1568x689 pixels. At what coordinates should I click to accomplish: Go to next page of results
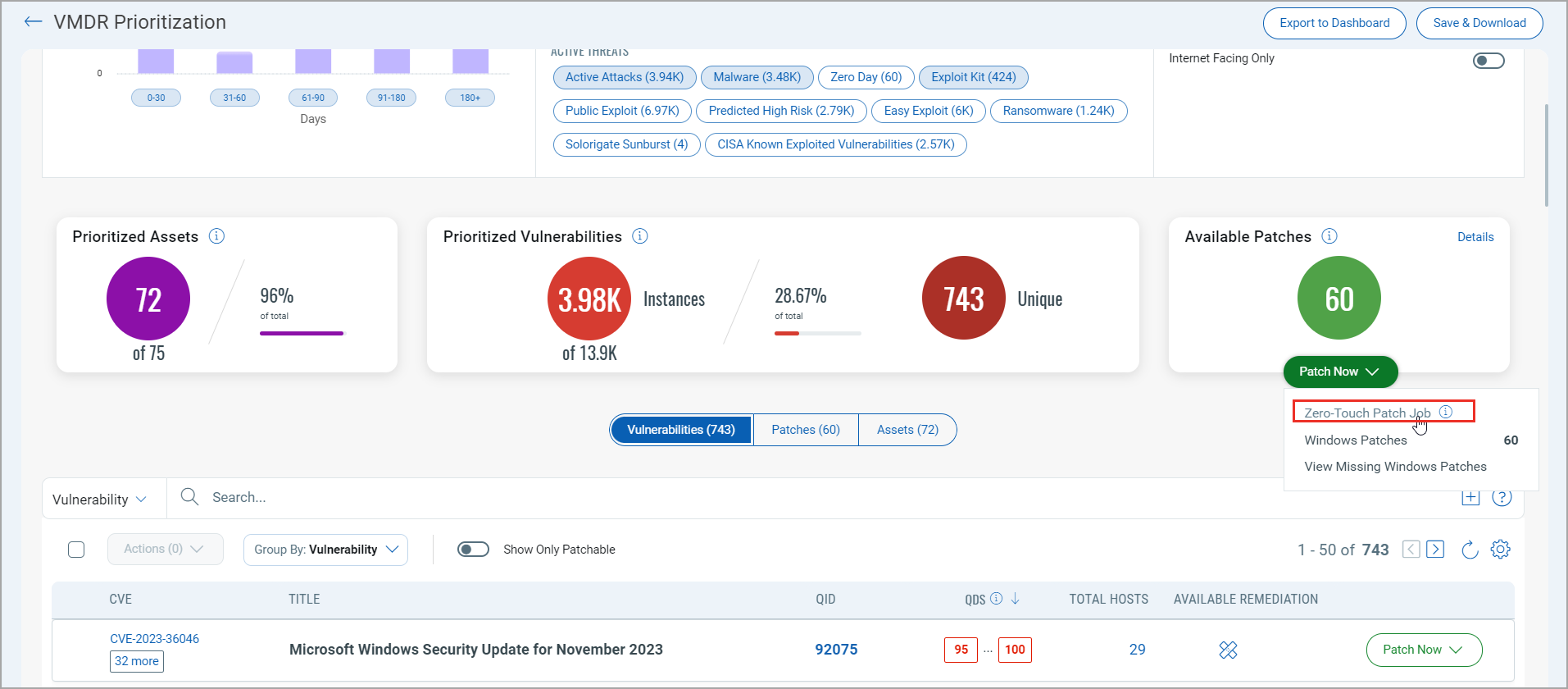pos(1435,550)
